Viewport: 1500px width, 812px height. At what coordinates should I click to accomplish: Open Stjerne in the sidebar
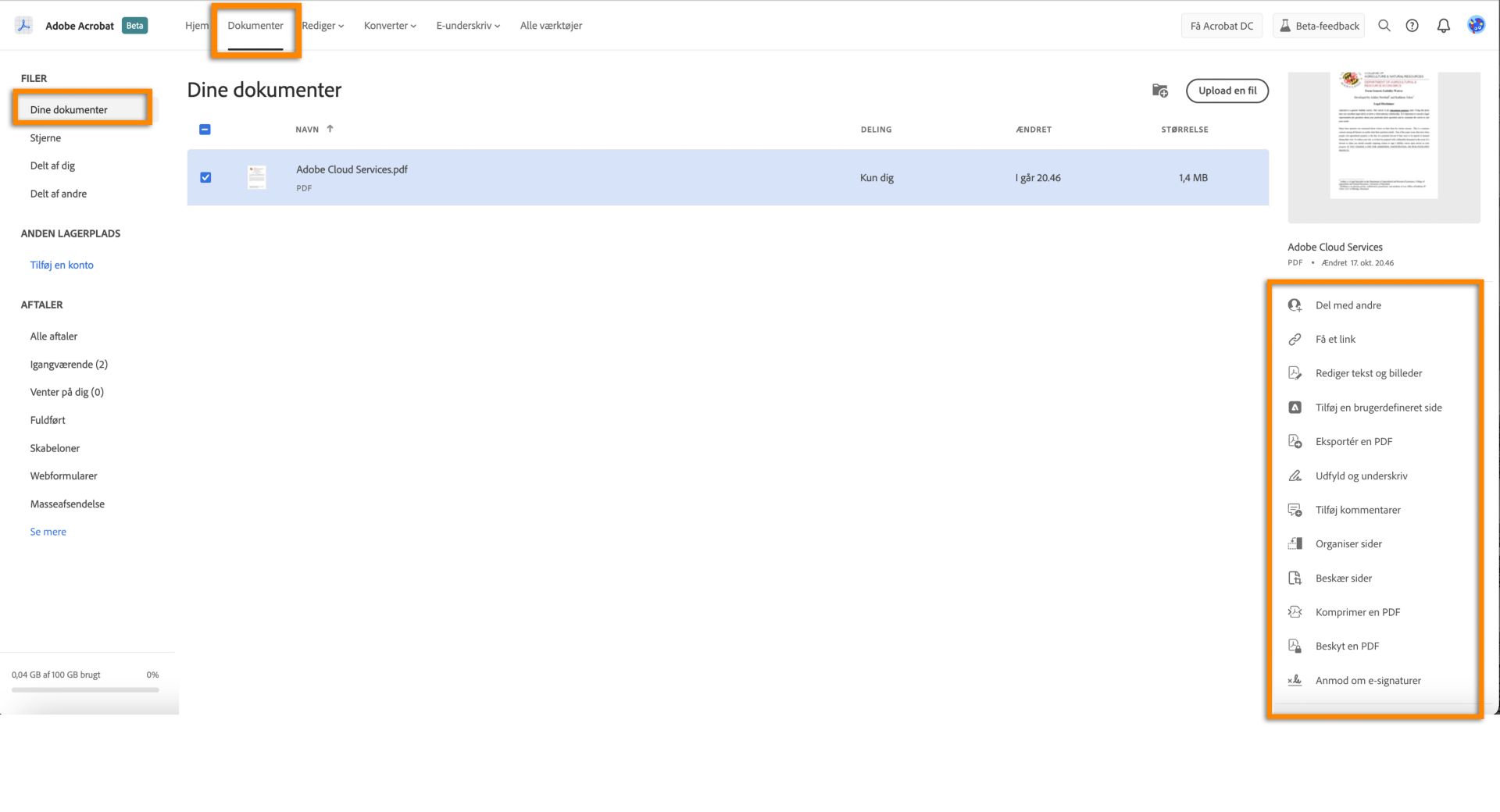click(x=45, y=138)
